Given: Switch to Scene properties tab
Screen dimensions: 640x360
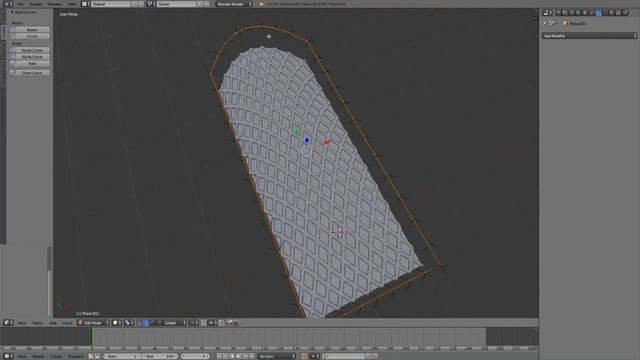Looking at the screenshot, I should coord(572,13).
